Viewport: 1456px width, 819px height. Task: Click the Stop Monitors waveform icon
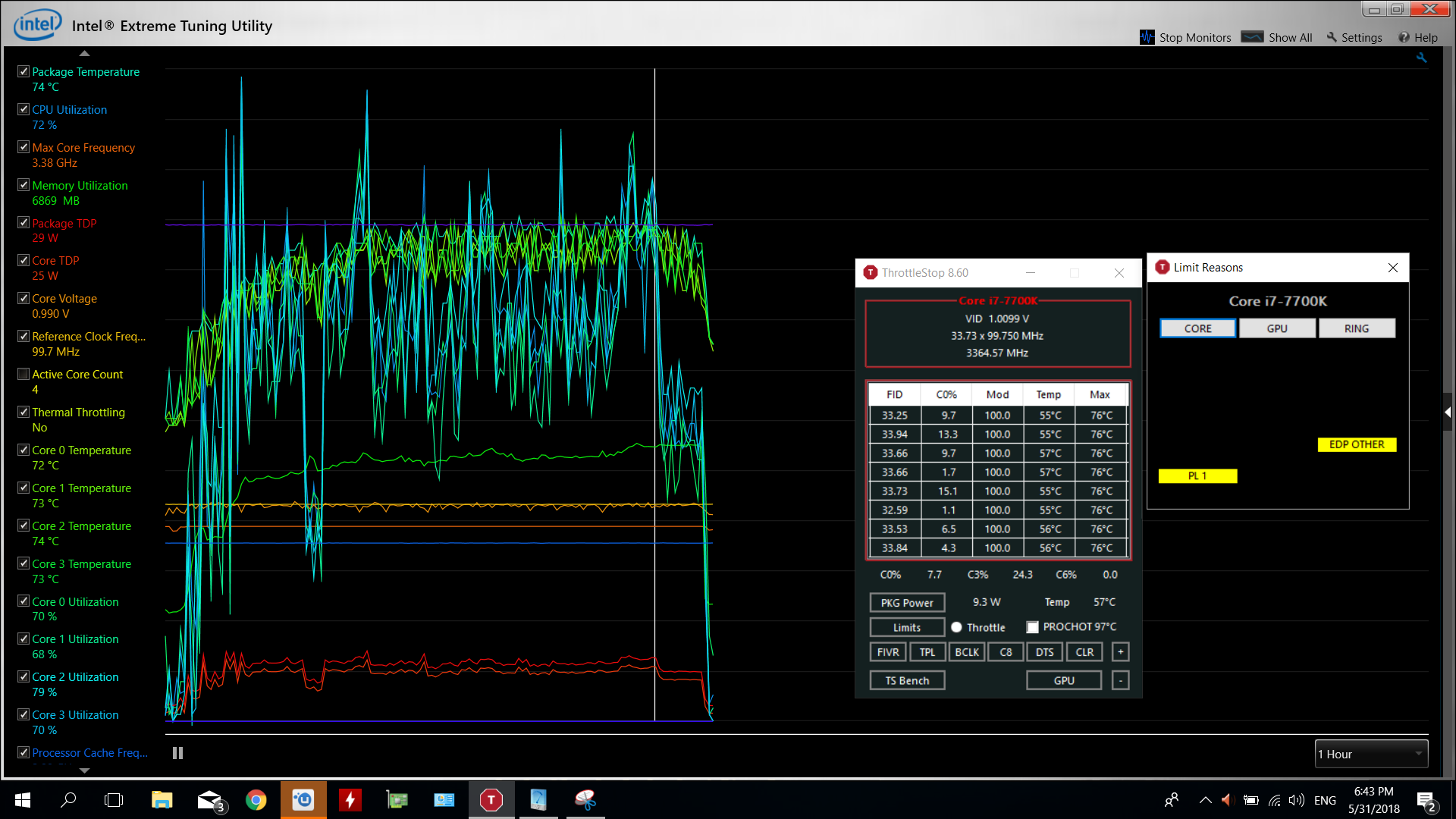(x=1147, y=37)
